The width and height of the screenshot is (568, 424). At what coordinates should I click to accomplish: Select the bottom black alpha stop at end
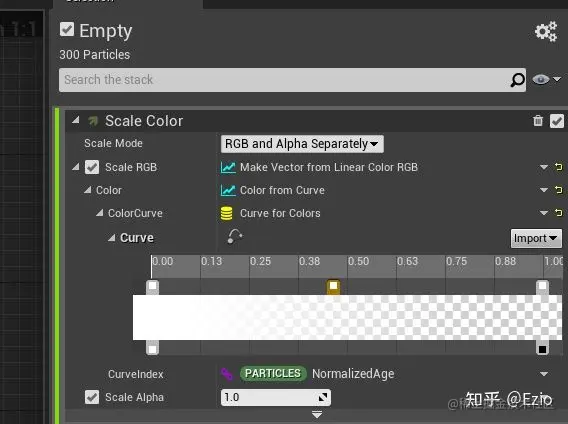pos(542,348)
